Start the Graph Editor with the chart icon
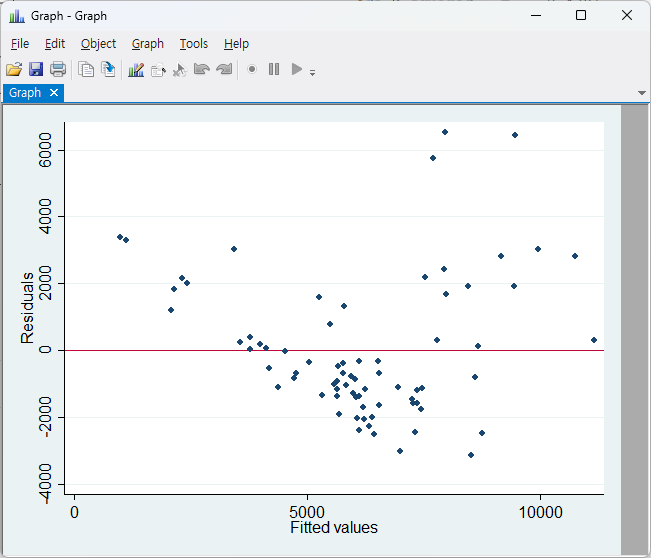The height and width of the screenshot is (558, 651). point(137,70)
